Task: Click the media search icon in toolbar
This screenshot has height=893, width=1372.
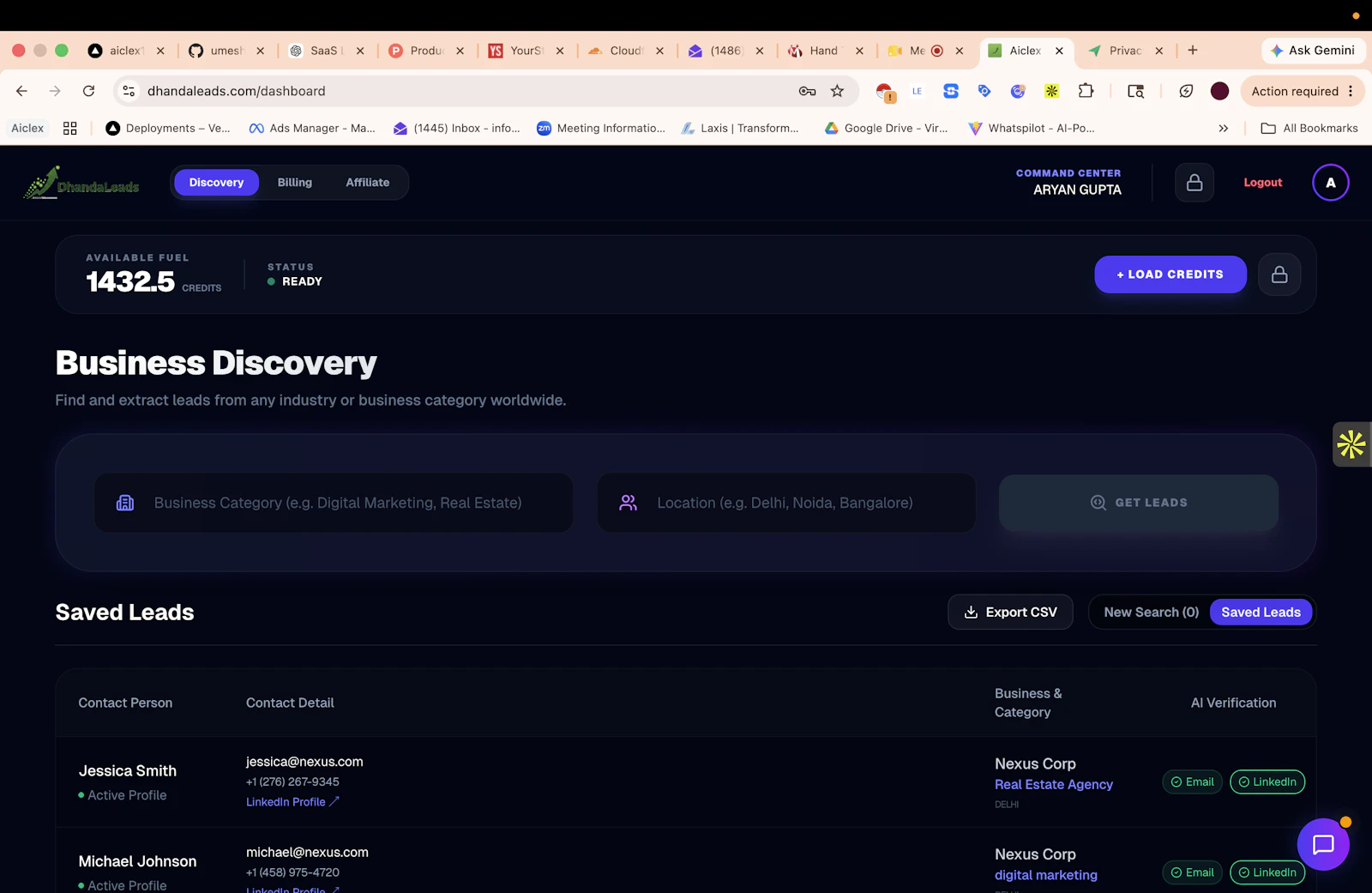Action: (x=1136, y=91)
